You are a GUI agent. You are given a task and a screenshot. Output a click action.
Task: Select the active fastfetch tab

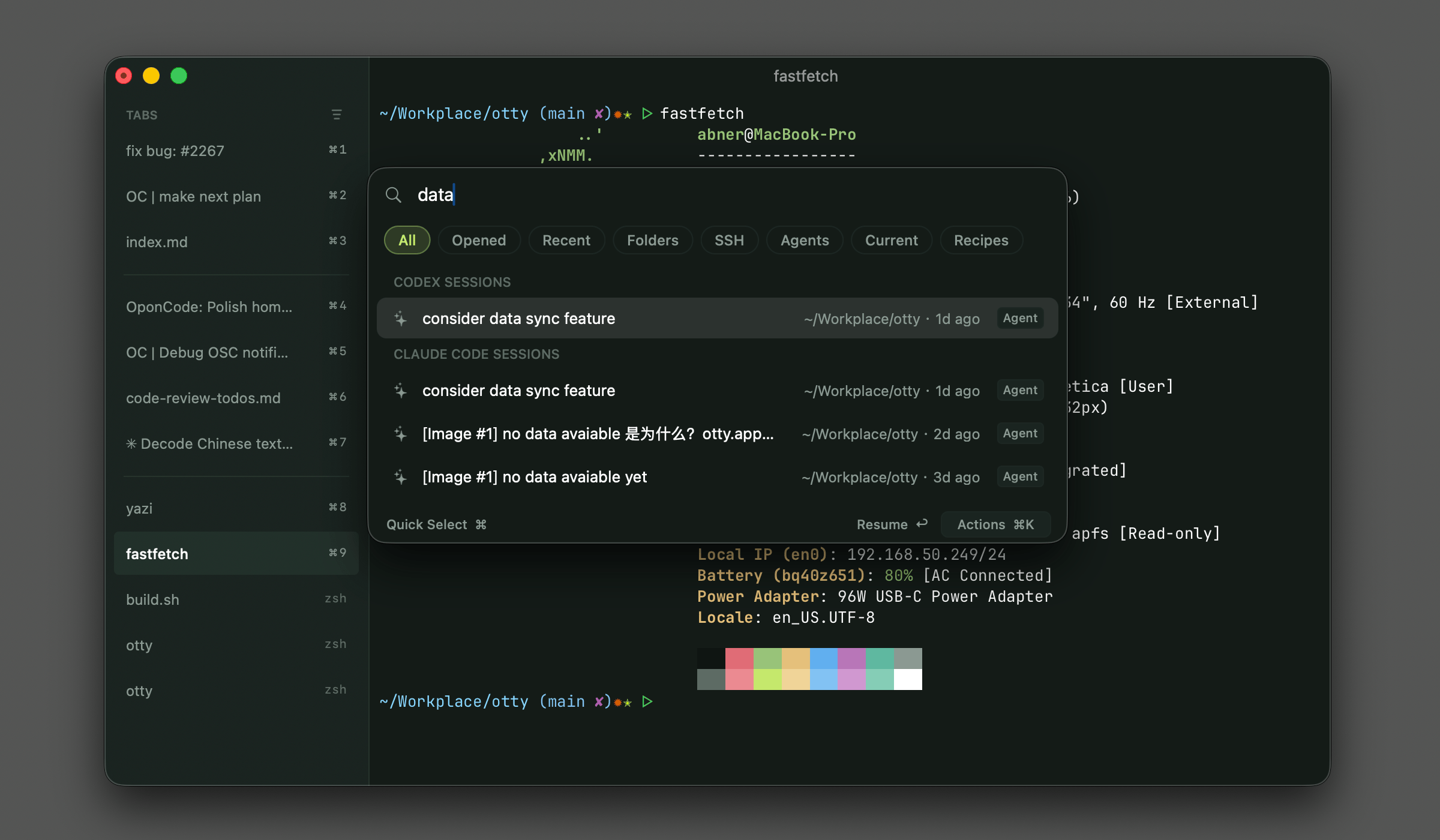pos(236,553)
